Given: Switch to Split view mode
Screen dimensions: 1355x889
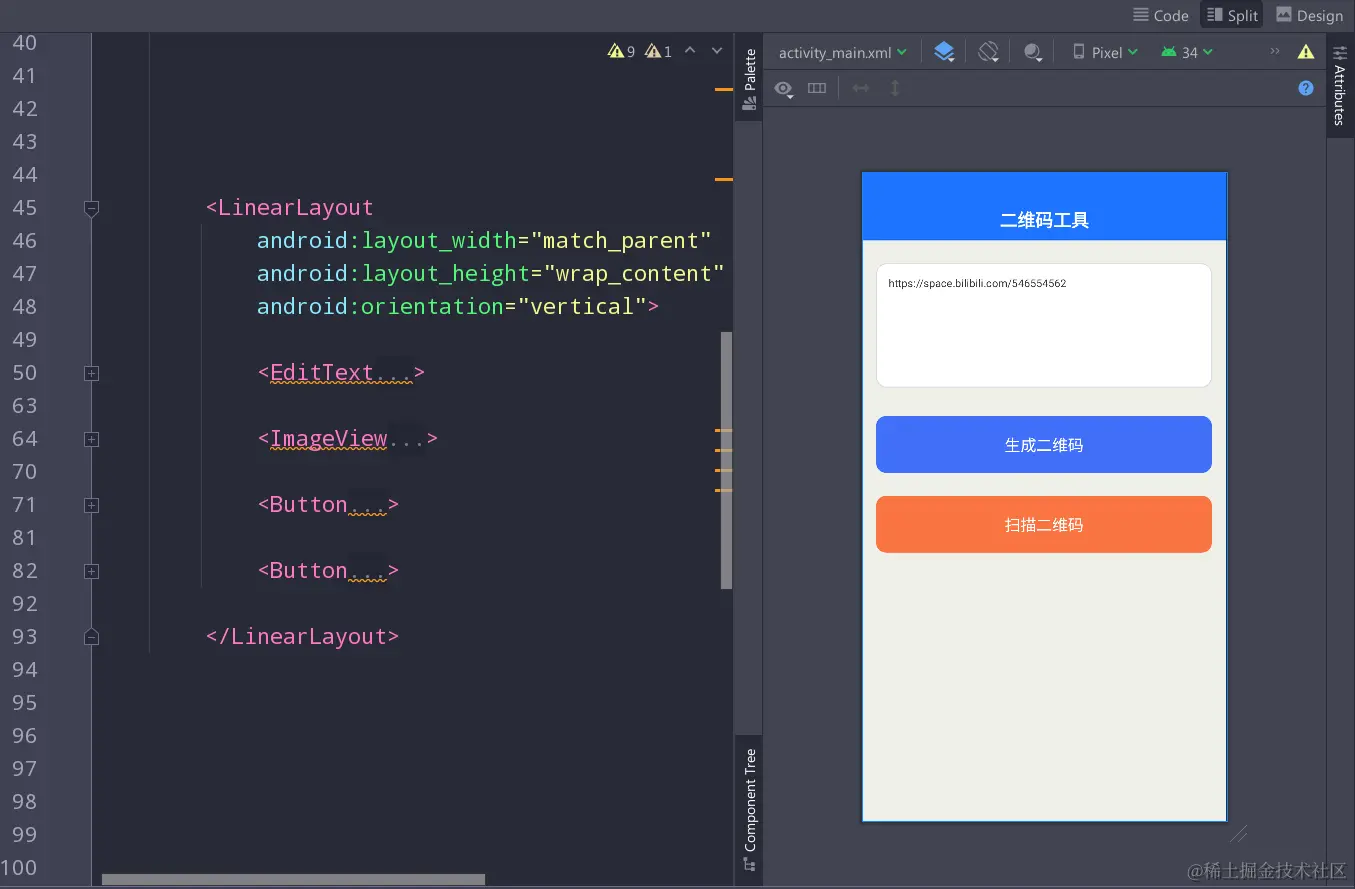Looking at the screenshot, I should click(x=1232, y=15).
